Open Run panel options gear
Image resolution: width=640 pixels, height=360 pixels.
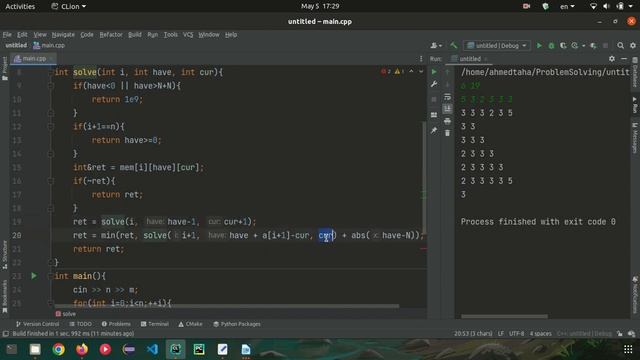click(x=611, y=59)
